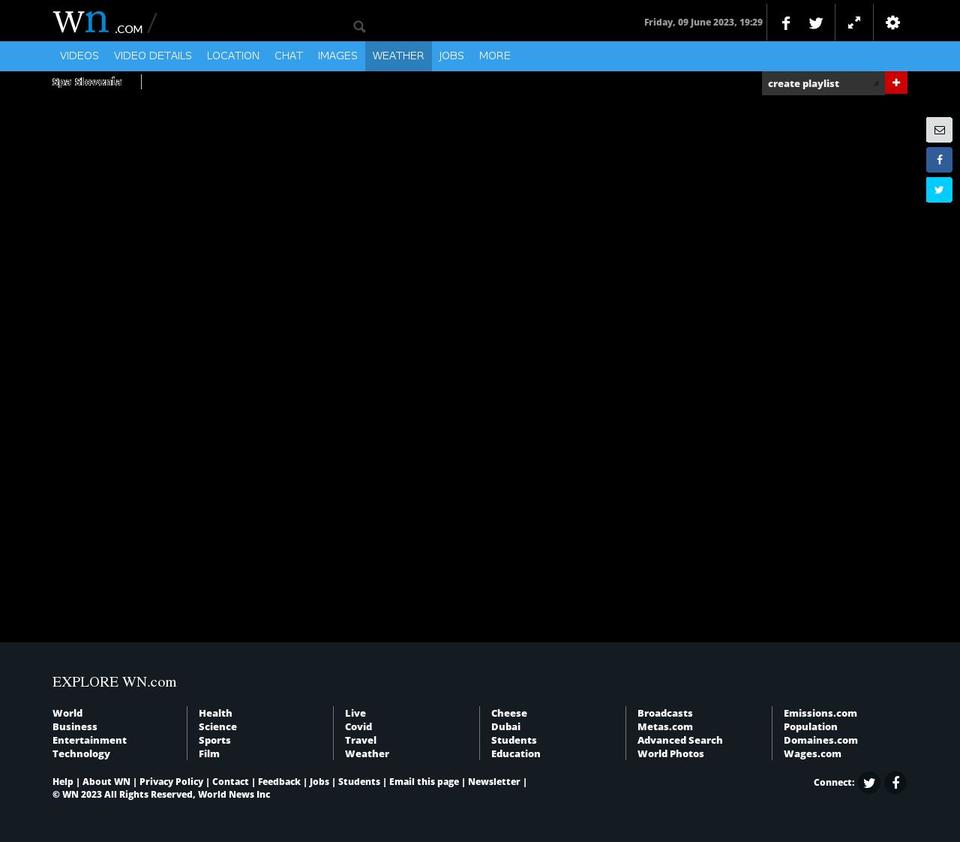Open the Location tab

[x=233, y=56]
